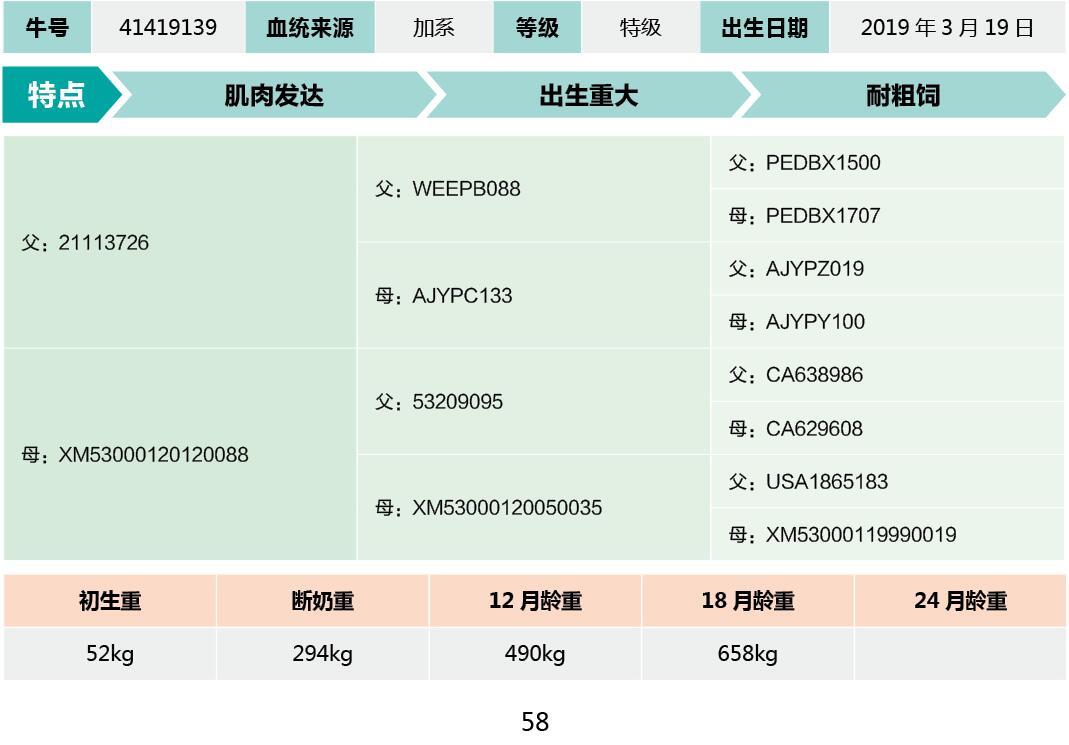
Task: Click the empty 24月龄重 value cell
Action: 960,655
